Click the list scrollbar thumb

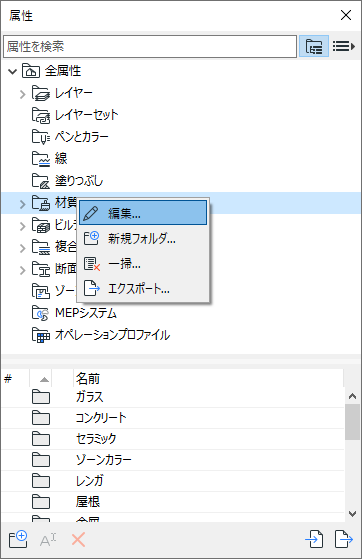pyautogui.click(x=352, y=422)
